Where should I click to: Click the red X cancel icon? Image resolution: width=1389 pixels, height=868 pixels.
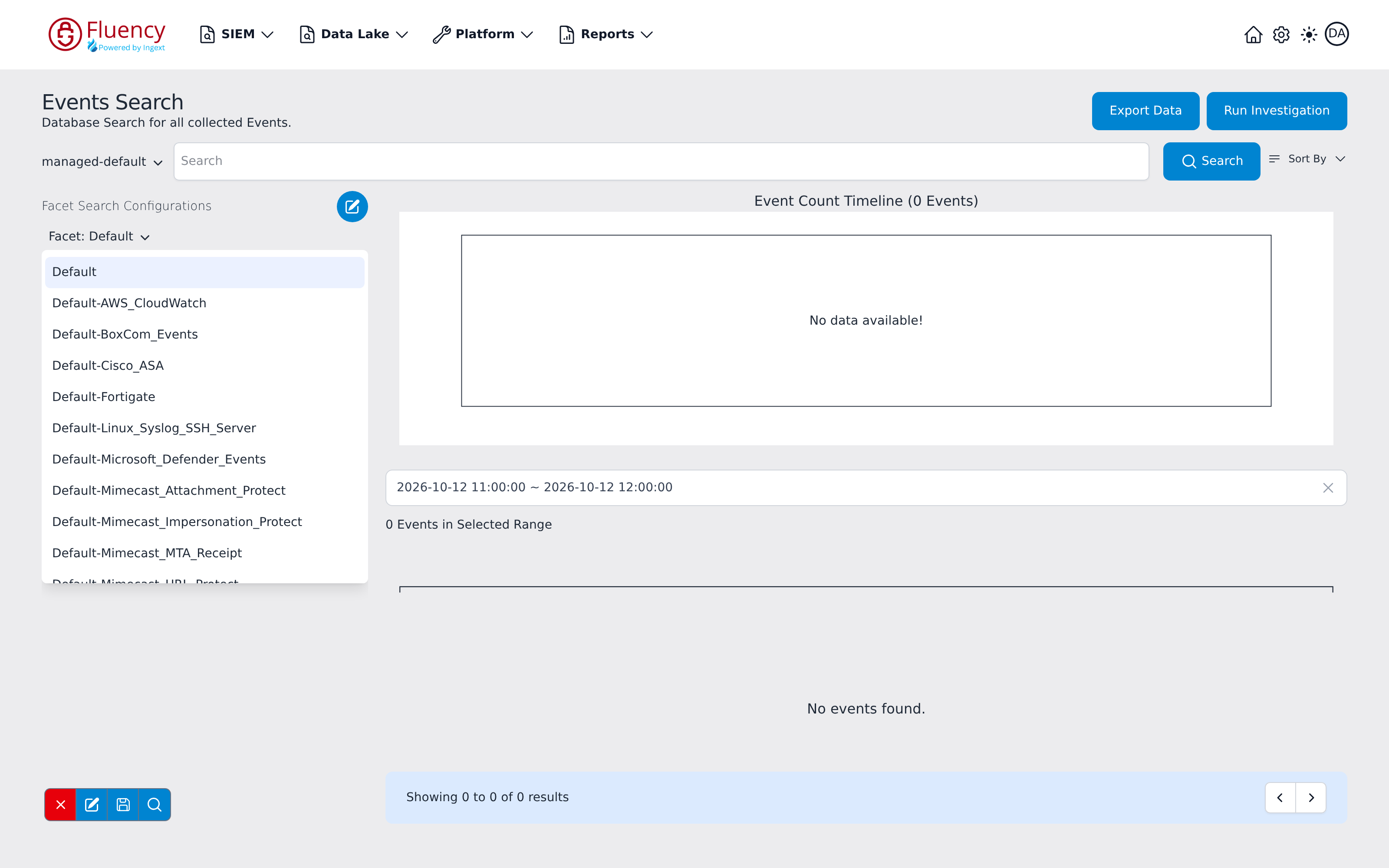[x=61, y=805]
